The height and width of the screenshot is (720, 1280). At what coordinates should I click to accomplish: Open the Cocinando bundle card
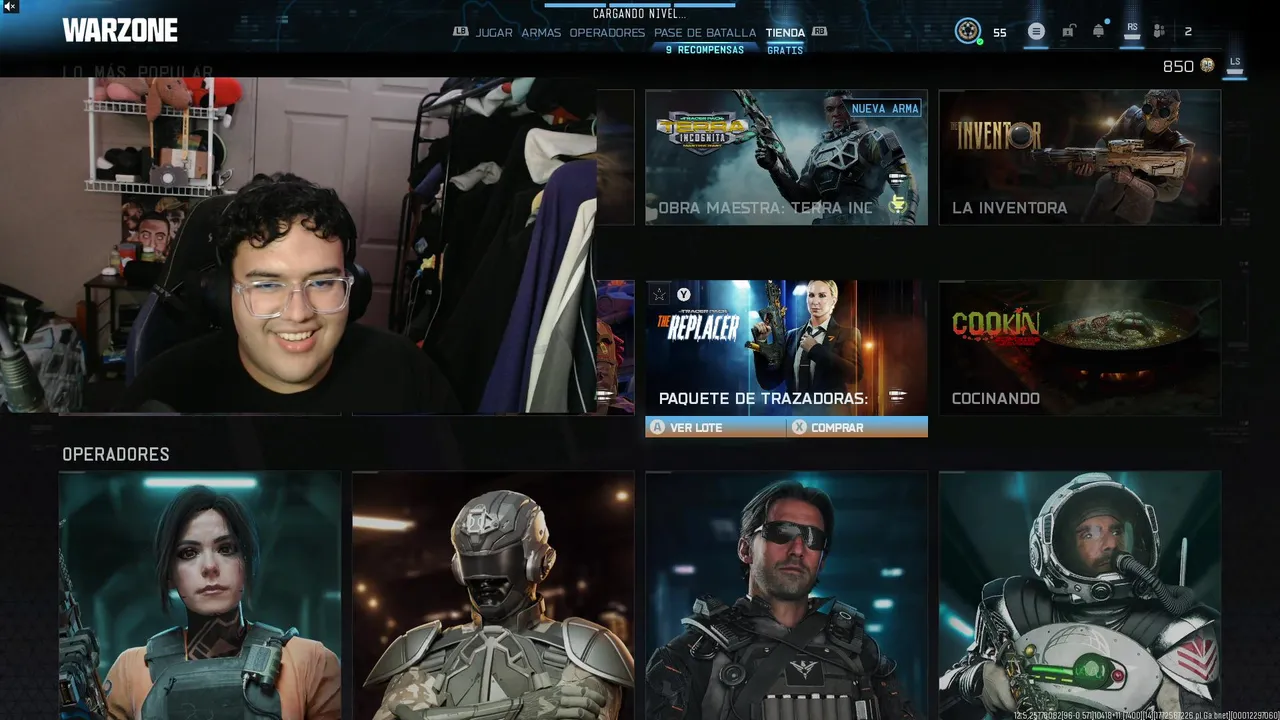pos(1079,348)
